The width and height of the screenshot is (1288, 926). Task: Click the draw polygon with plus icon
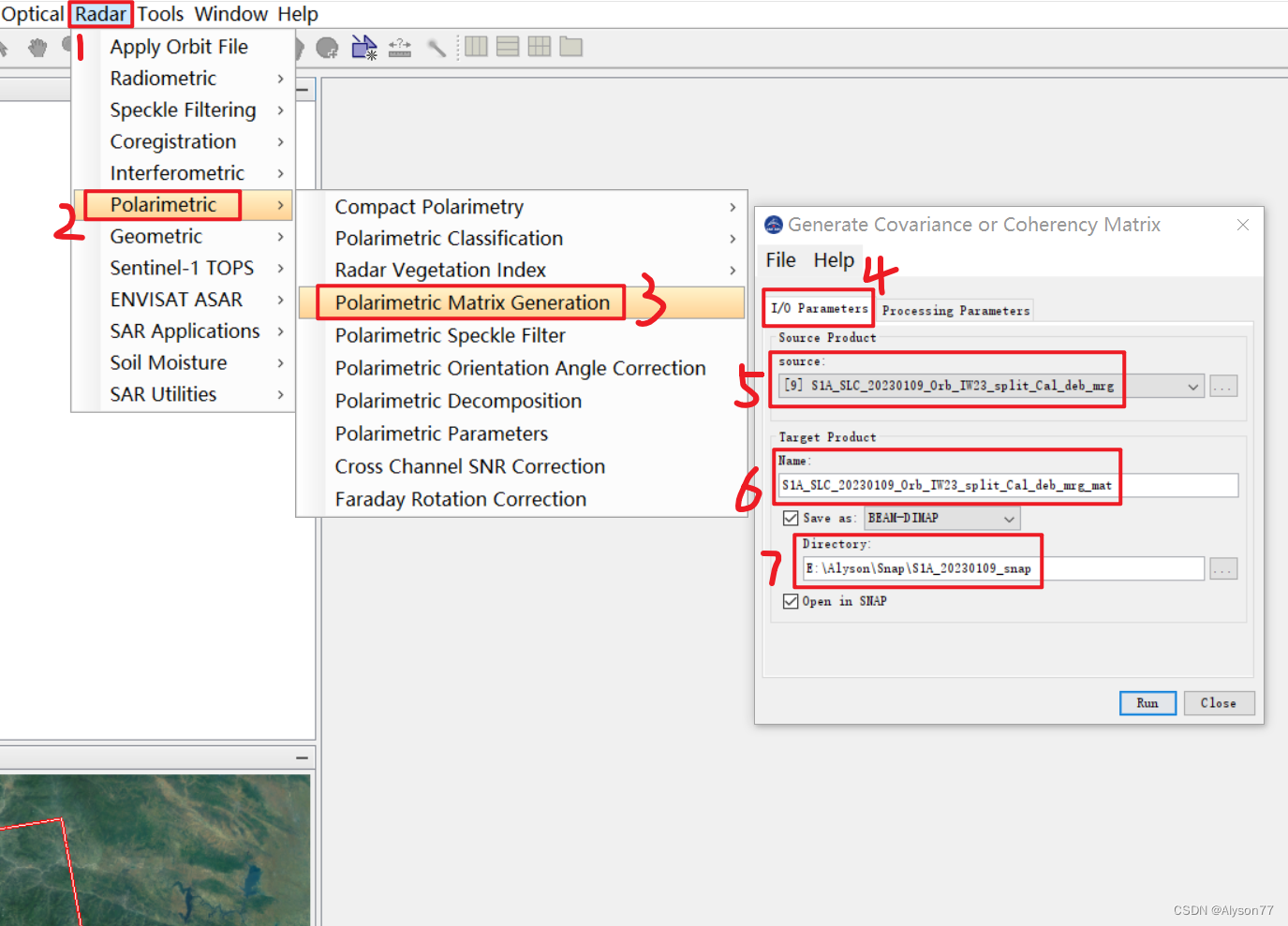327,48
